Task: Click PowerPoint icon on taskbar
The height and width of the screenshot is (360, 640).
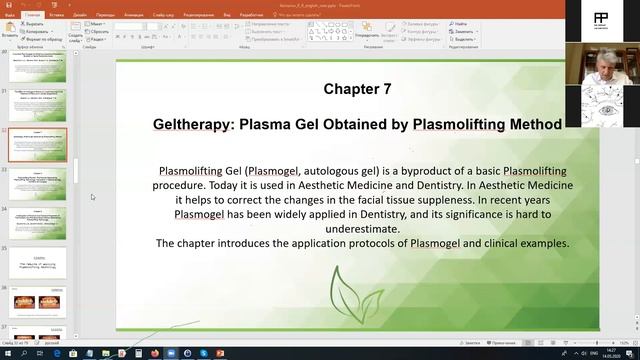Action: tap(220, 353)
